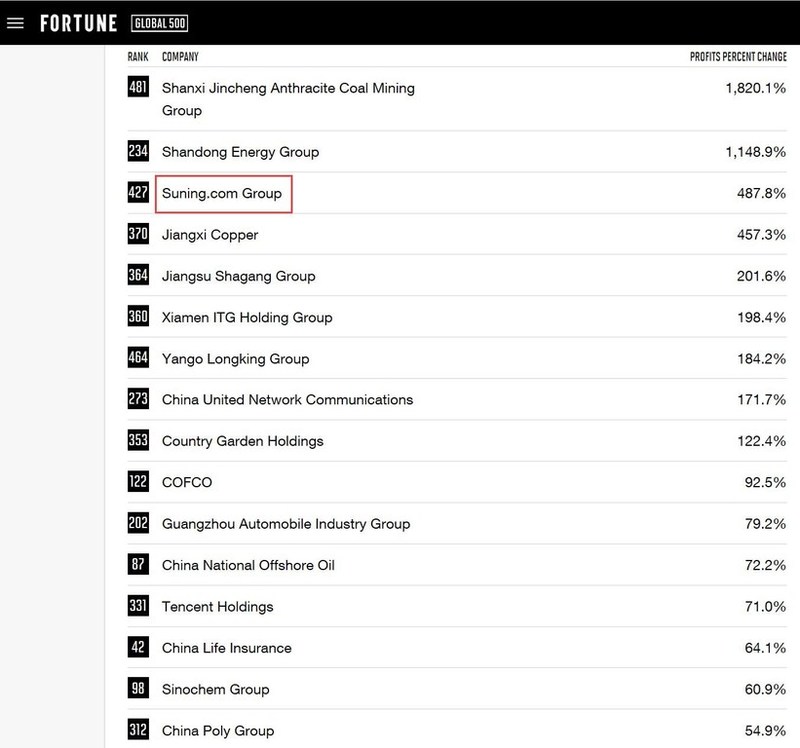800x748 pixels.
Task: Click the 487.8% profits change value
Action: point(761,193)
